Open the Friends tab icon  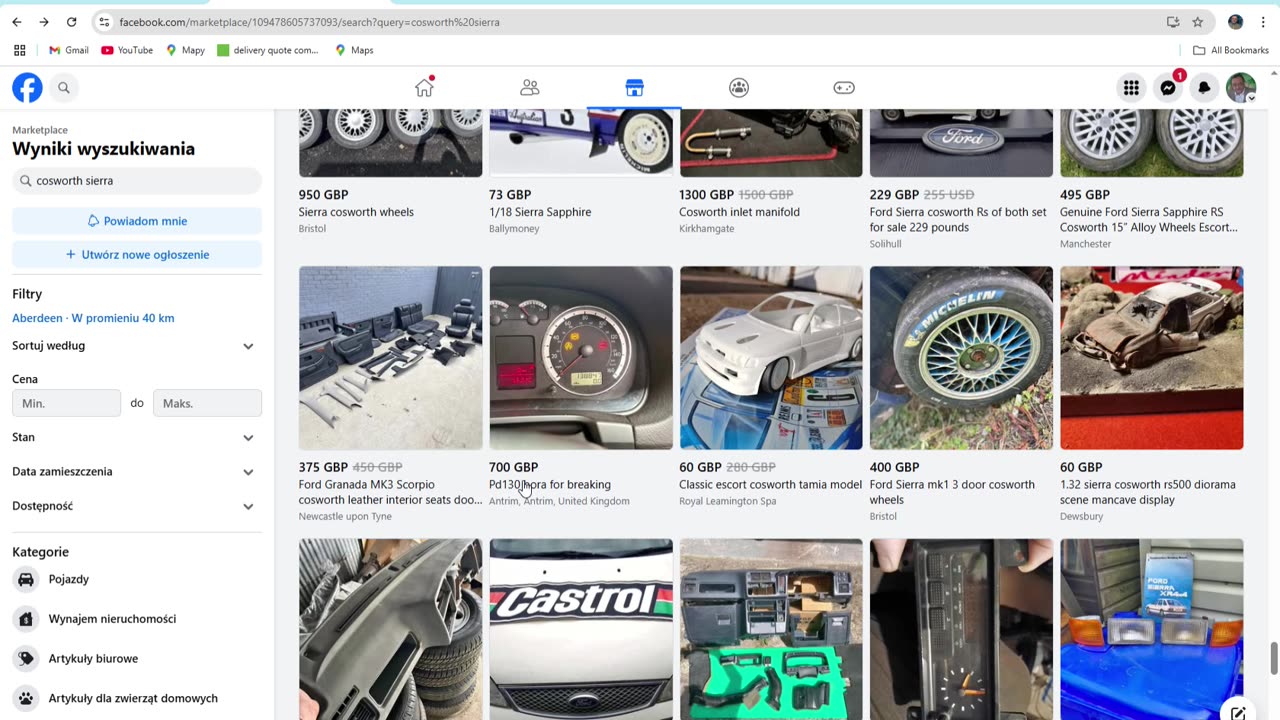coord(530,88)
